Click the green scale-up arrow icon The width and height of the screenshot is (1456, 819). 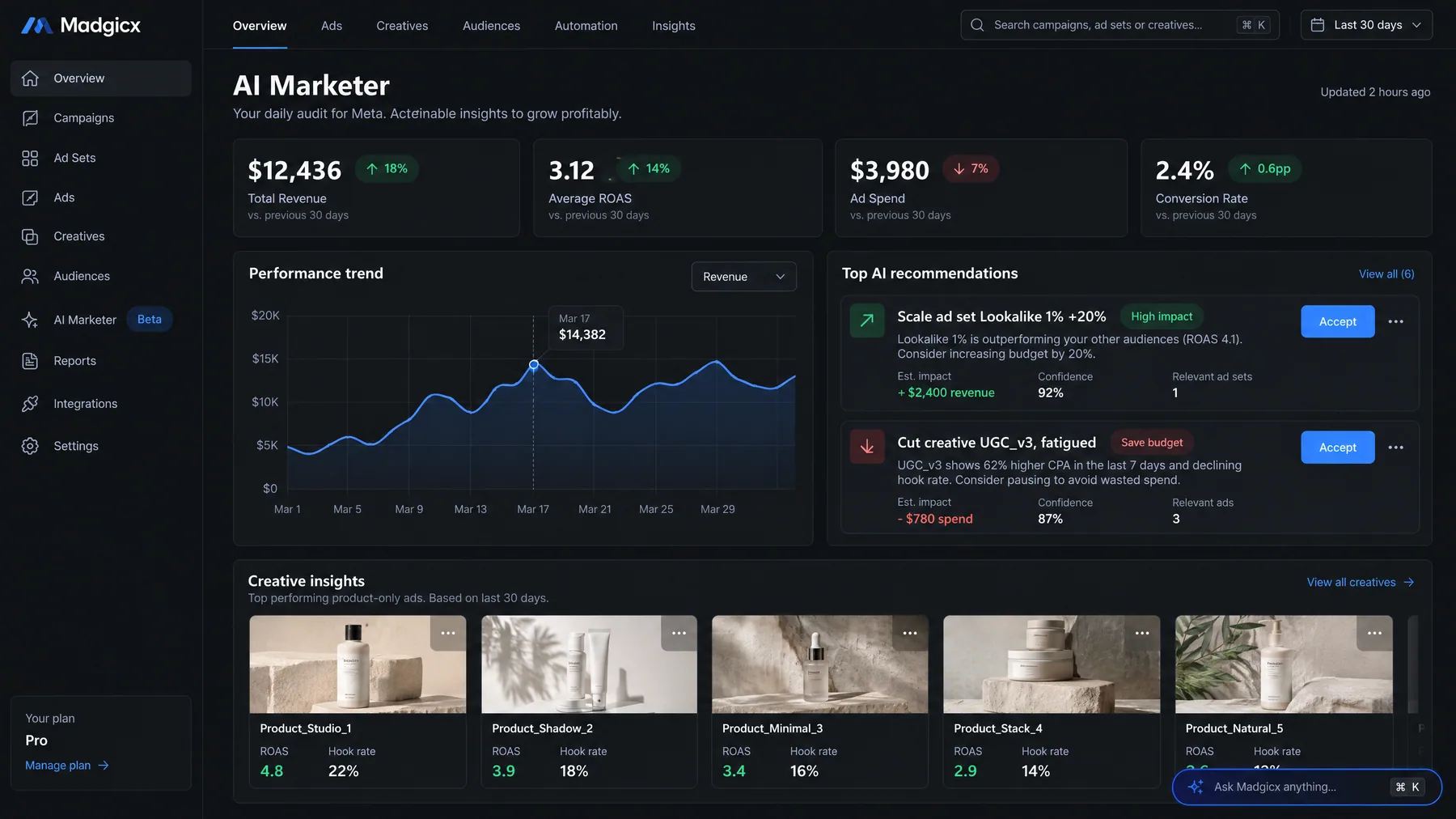[867, 320]
